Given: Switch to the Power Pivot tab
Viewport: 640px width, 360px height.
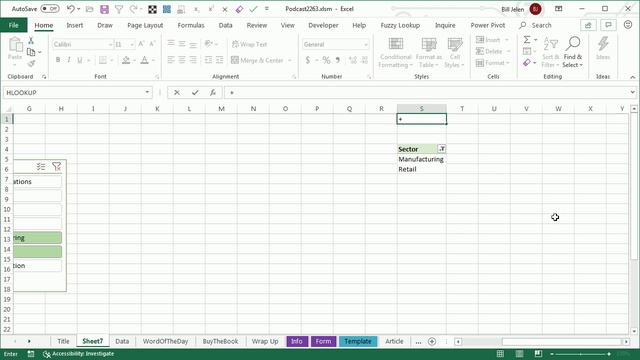Looking at the screenshot, I should click(488, 25).
